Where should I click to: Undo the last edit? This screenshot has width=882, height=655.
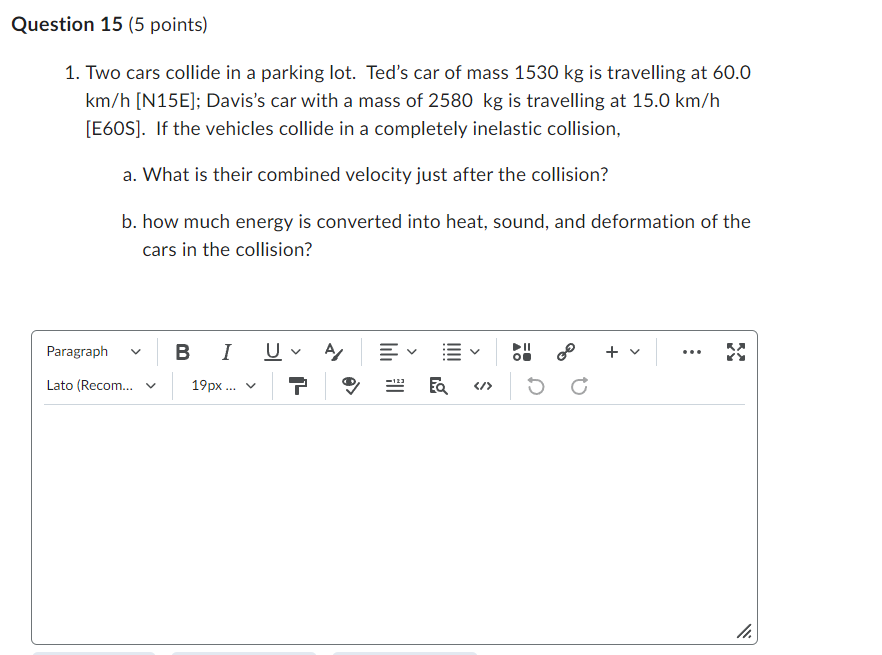535,385
